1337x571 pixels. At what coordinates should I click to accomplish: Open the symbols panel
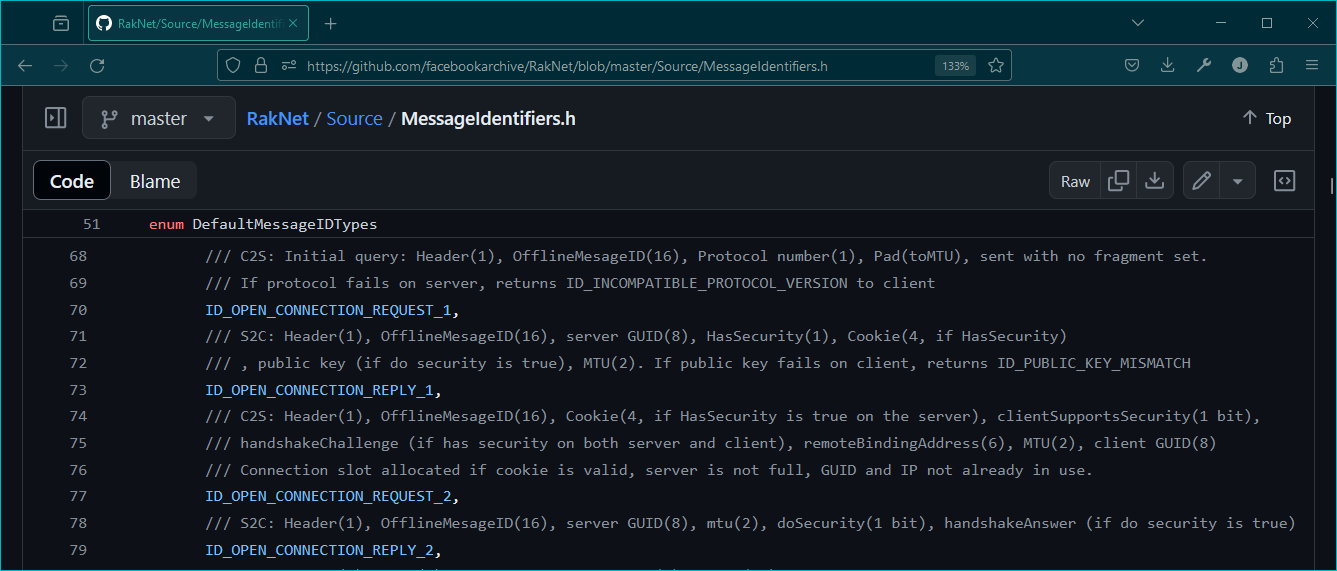(x=1285, y=181)
